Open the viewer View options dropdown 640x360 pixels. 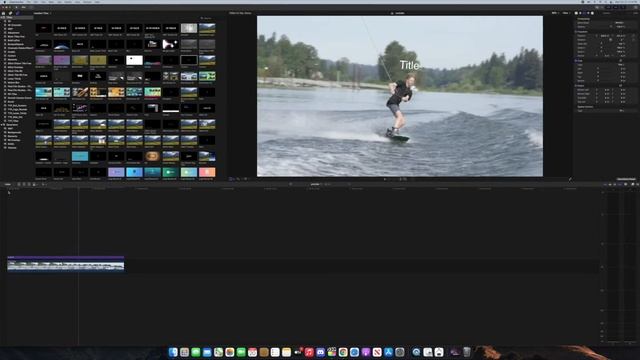[x=566, y=13]
